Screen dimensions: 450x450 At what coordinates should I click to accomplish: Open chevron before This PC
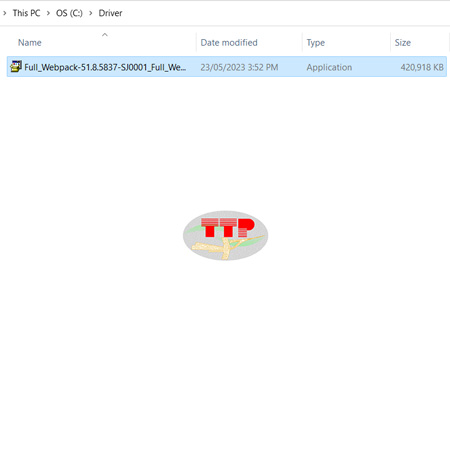pos(5,13)
